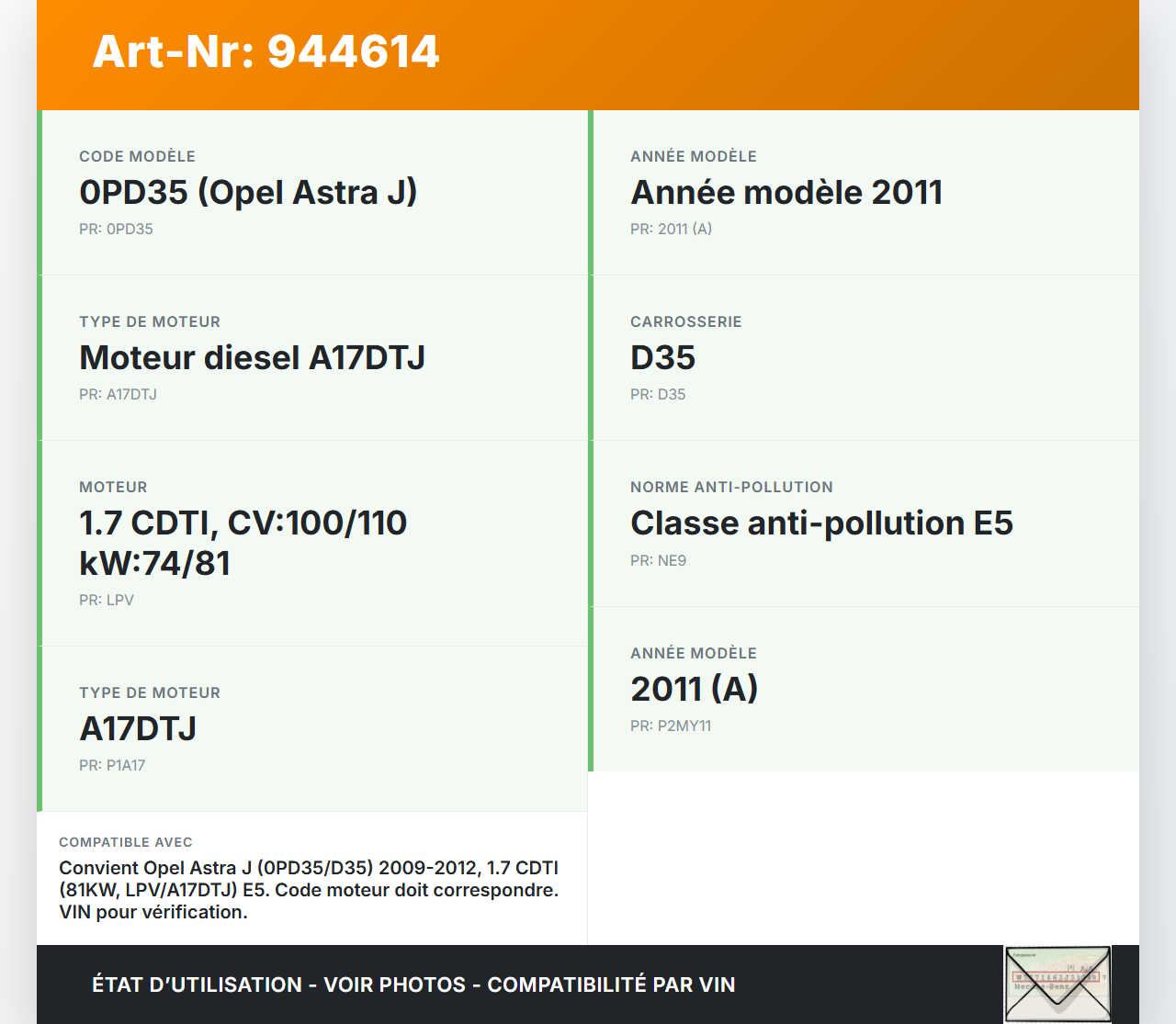Viewport: 1176px width, 1024px height.
Task: Click the Norme anti-pollution label
Action: tap(731, 487)
